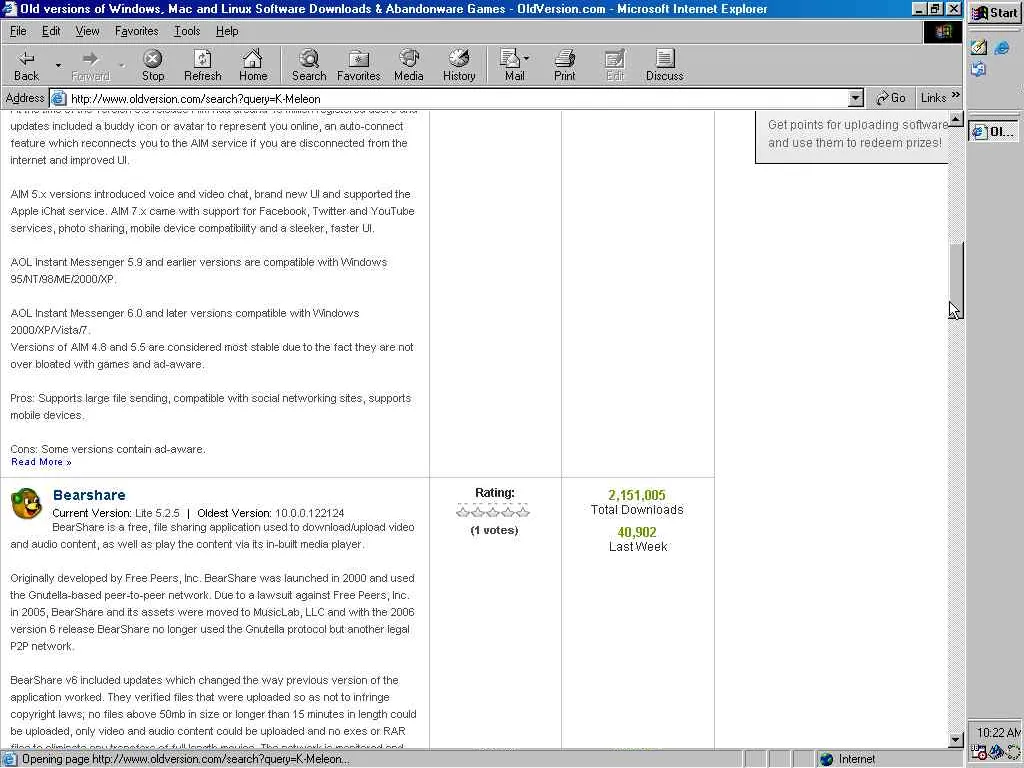1024x768 pixels.
Task: Open the AIM Read More link
Action: pos(41,462)
